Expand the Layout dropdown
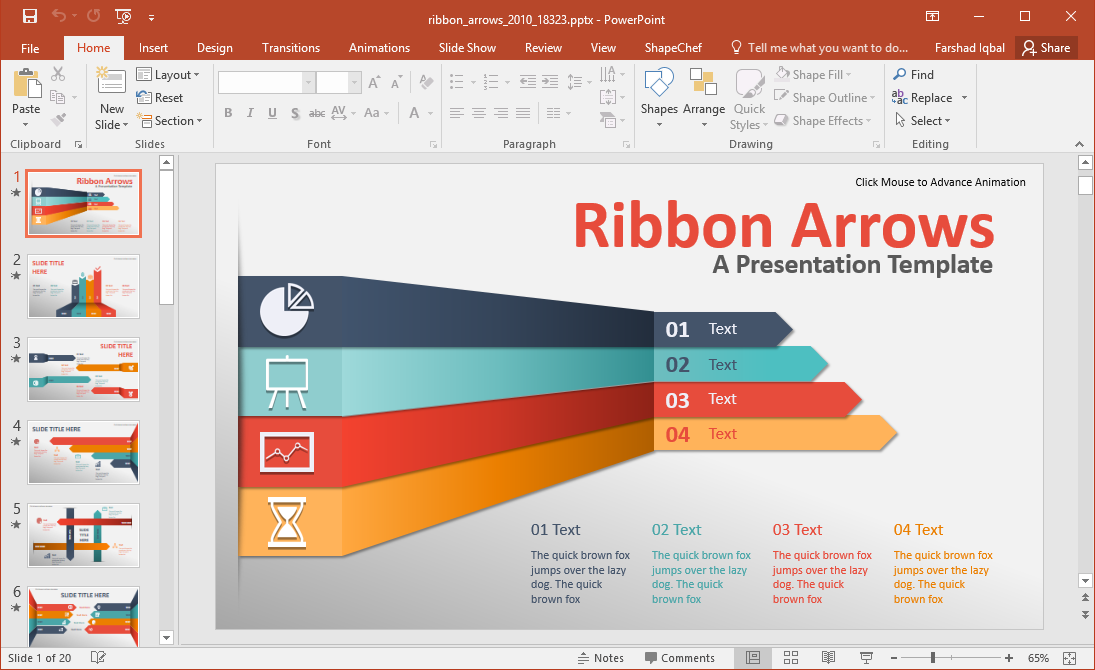The image size is (1095, 670). 169,75
